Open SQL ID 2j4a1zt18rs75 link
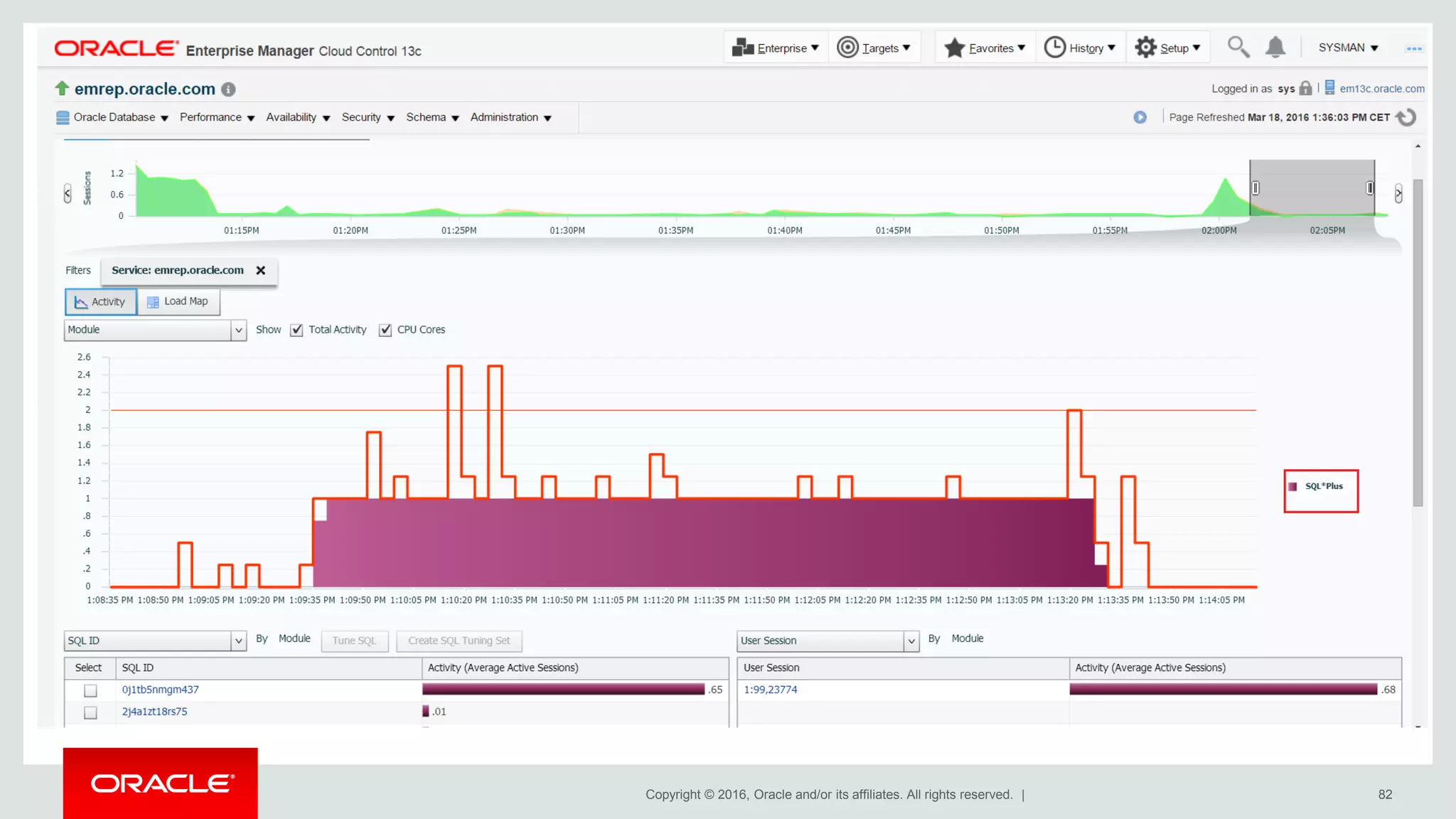 (154, 712)
